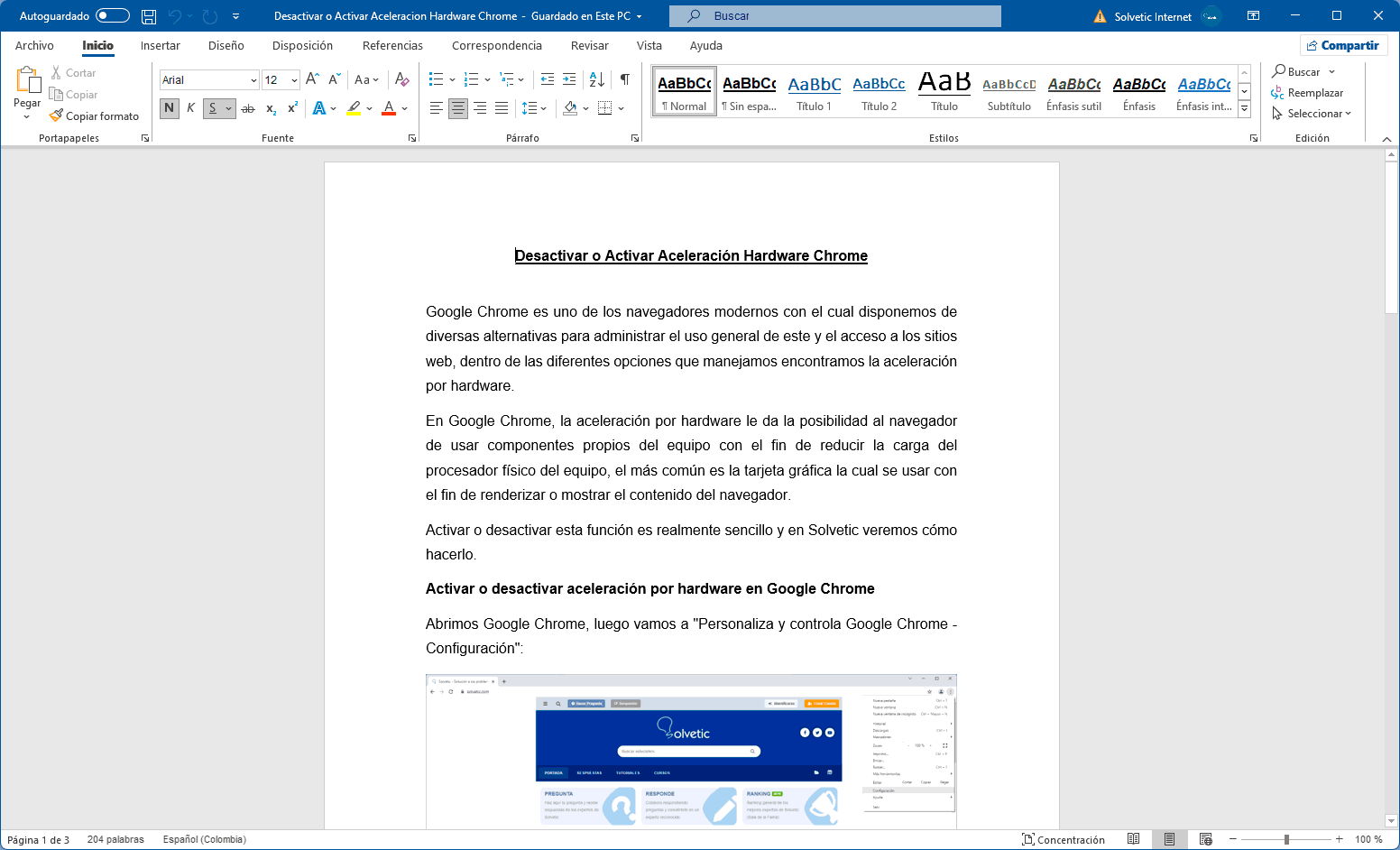This screenshot has width=1400, height=850.
Task: Click the embedded Solvetic browser screenshot image
Action: point(691,751)
